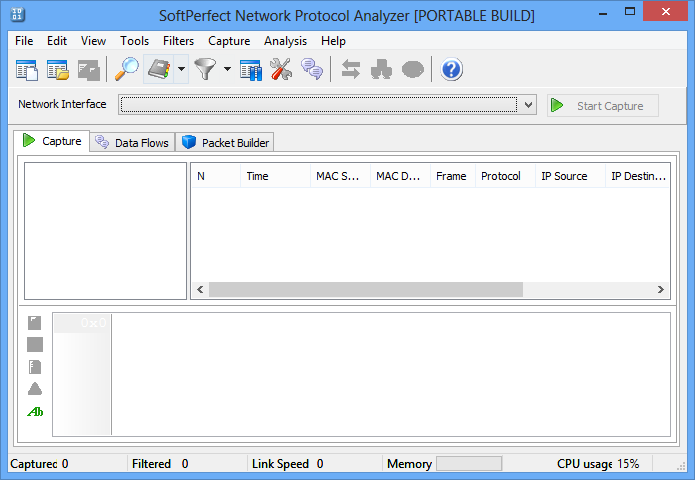Viewport: 695px width, 480px height.
Task: Click the greyed-out two-arrows toolbar icon
Action: [x=351, y=70]
